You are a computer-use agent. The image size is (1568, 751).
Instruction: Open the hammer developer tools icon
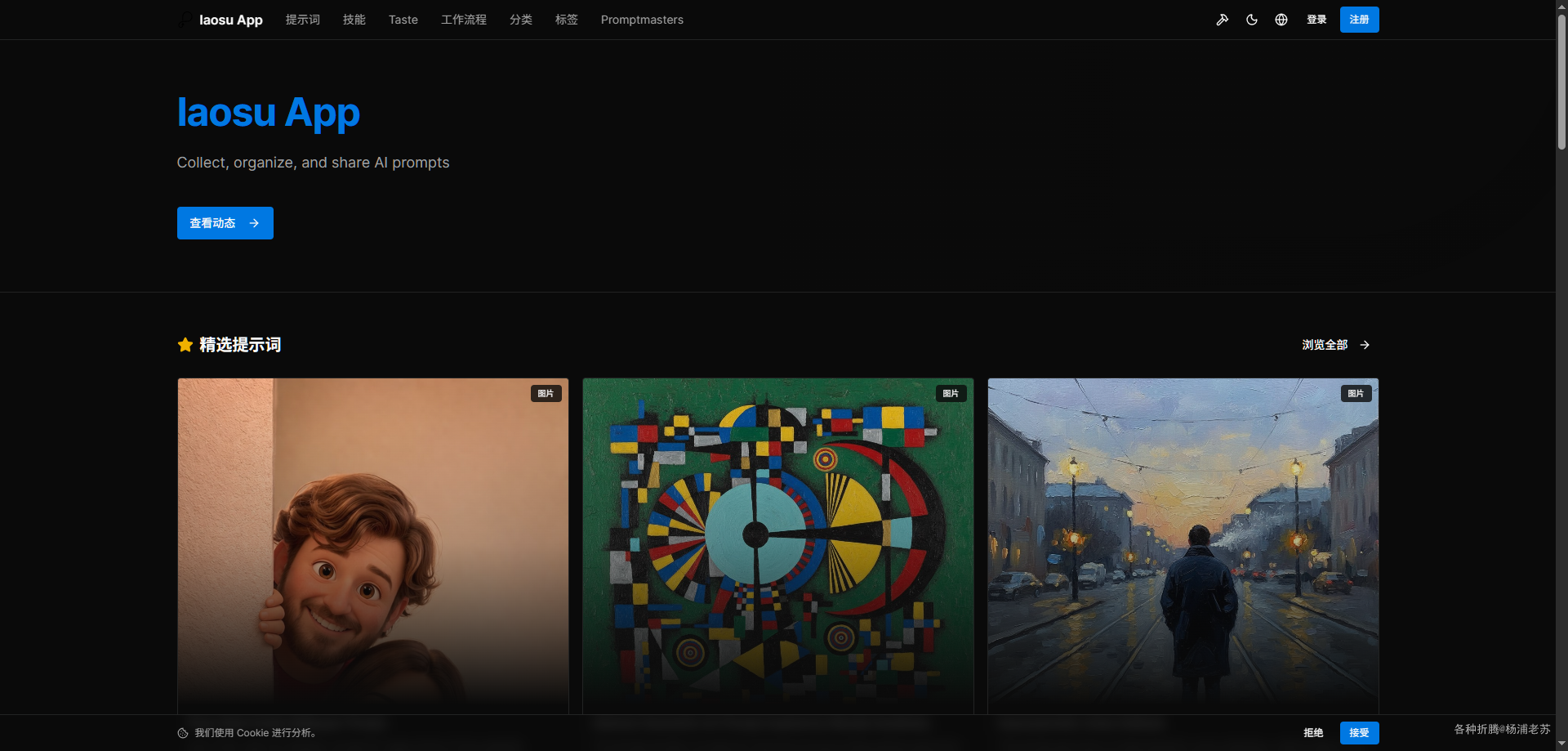click(1223, 20)
